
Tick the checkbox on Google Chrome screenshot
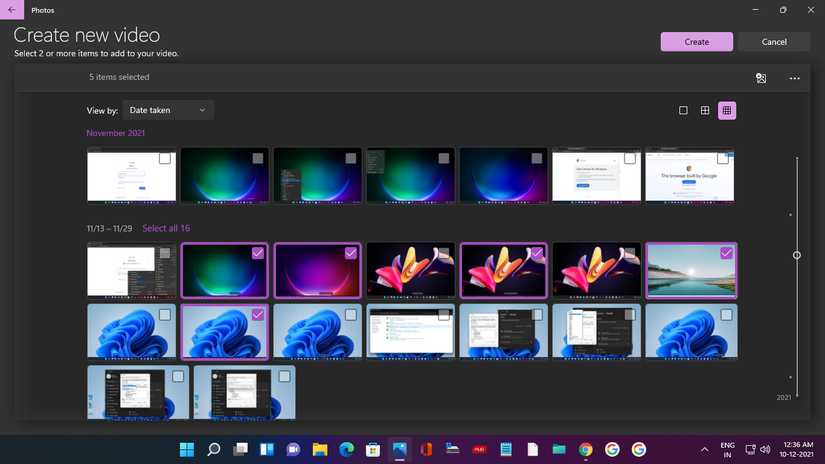723,158
